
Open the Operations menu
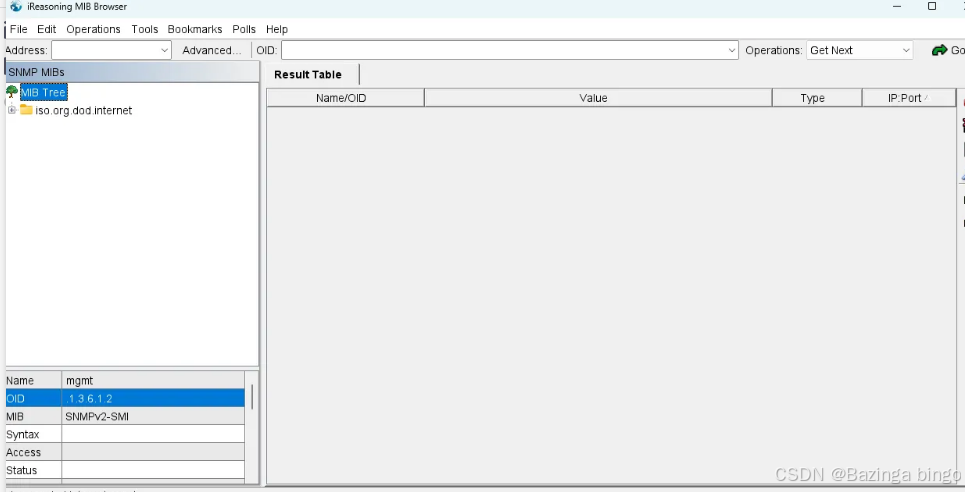94,29
